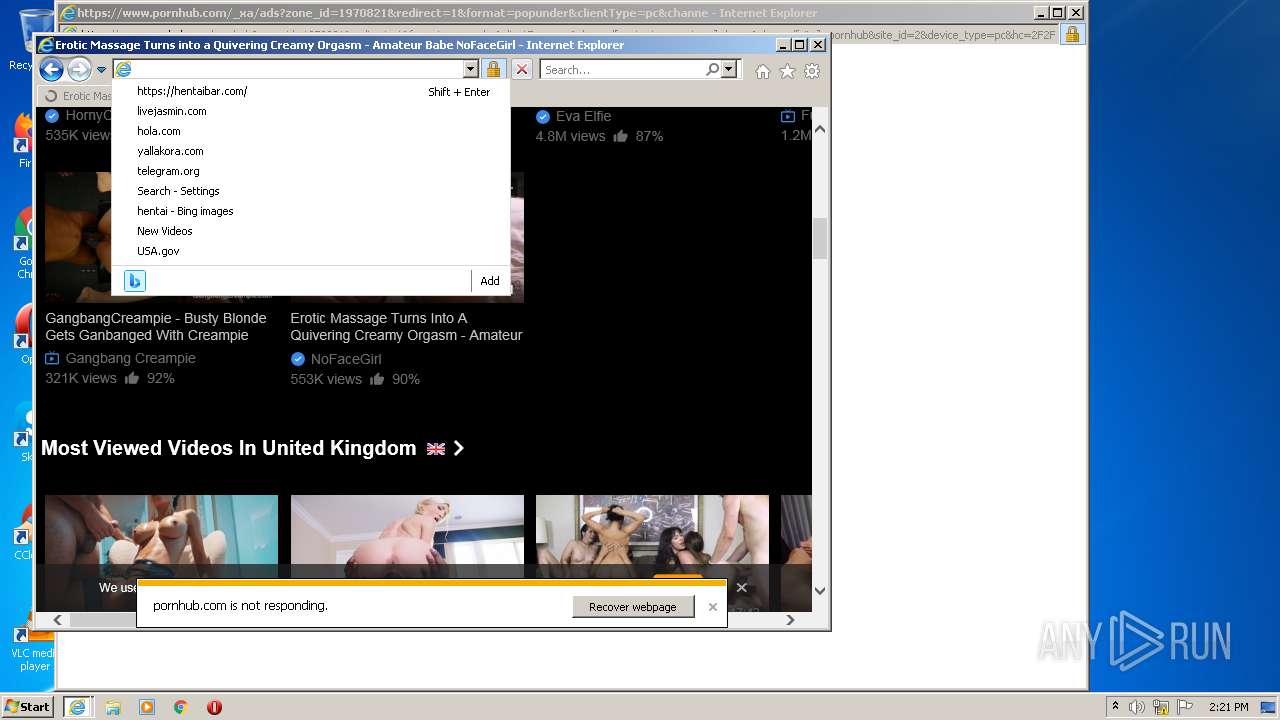Click lock icon in background IE window
The width and height of the screenshot is (1280, 720).
[1072, 35]
